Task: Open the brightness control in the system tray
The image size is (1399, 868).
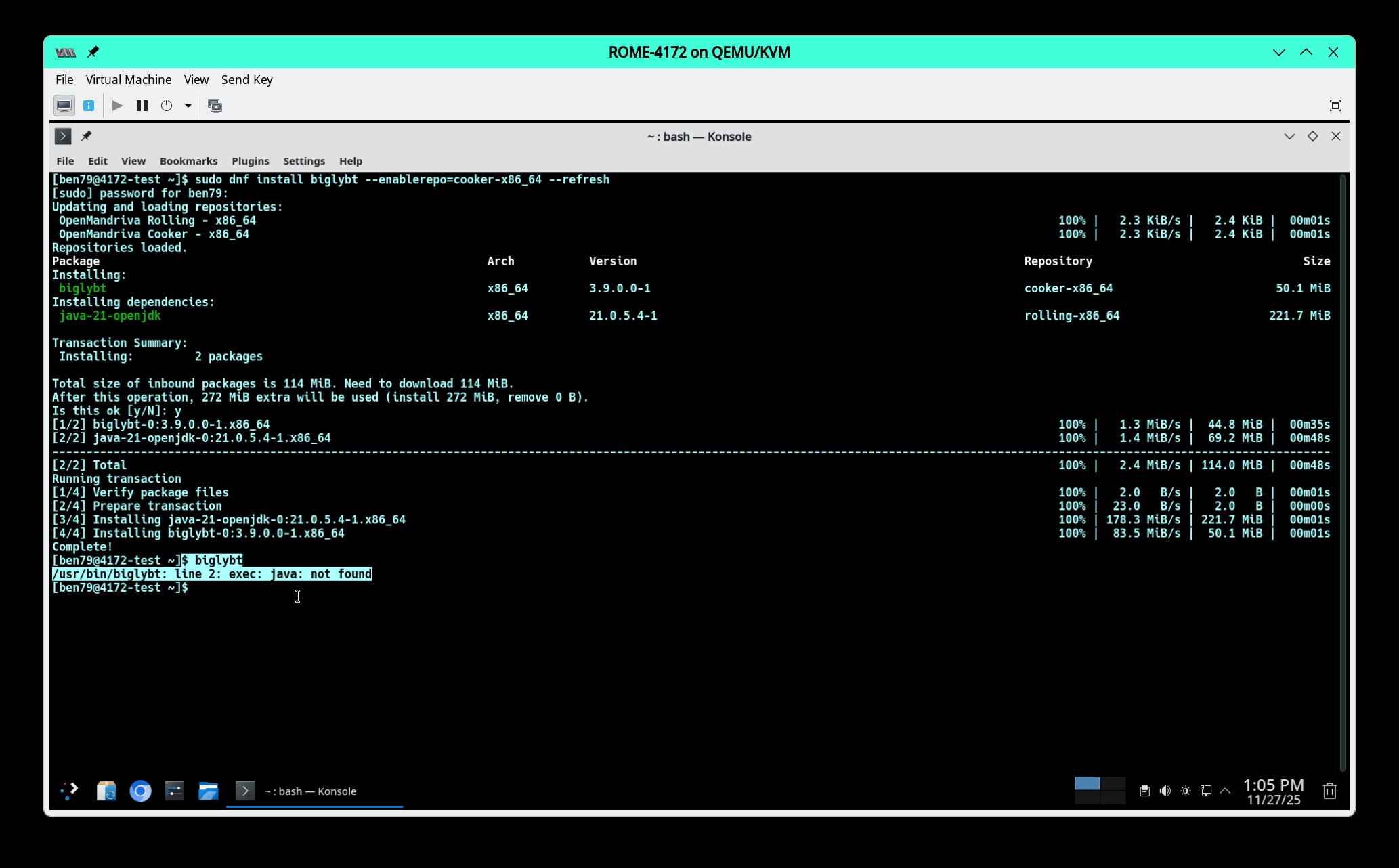Action: (x=1186, y=790)
